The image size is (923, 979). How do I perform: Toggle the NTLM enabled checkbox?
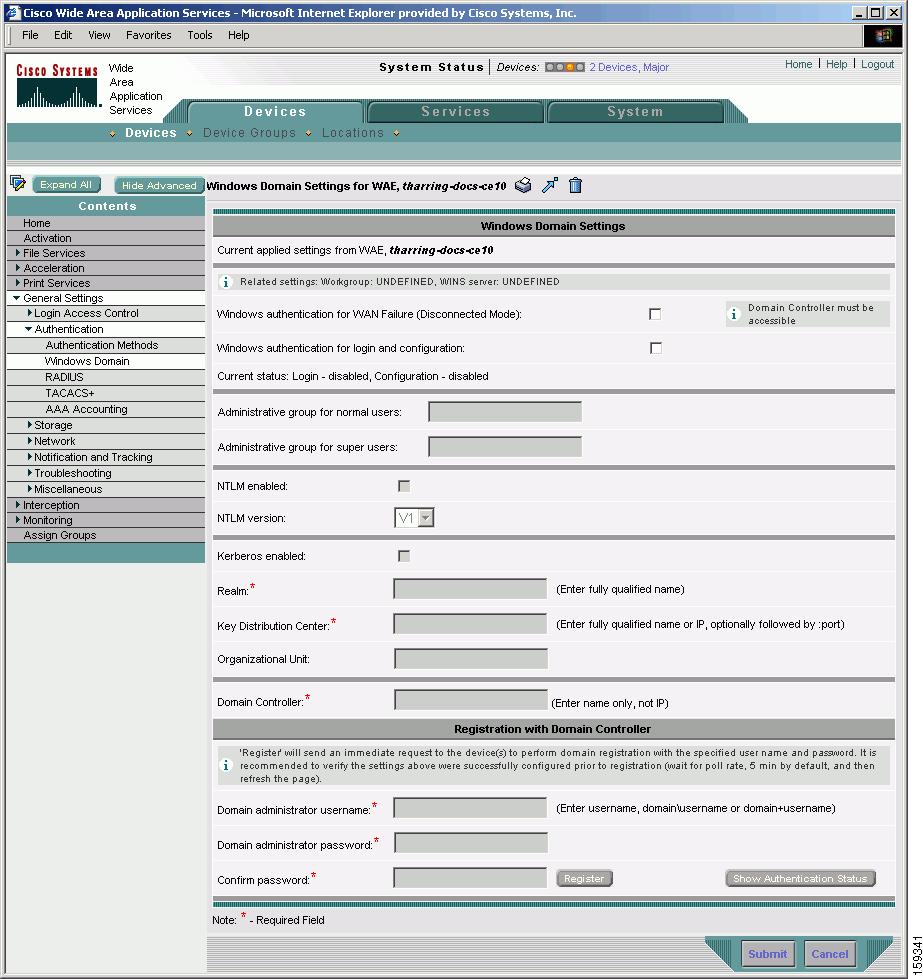(x=404, y=486)
